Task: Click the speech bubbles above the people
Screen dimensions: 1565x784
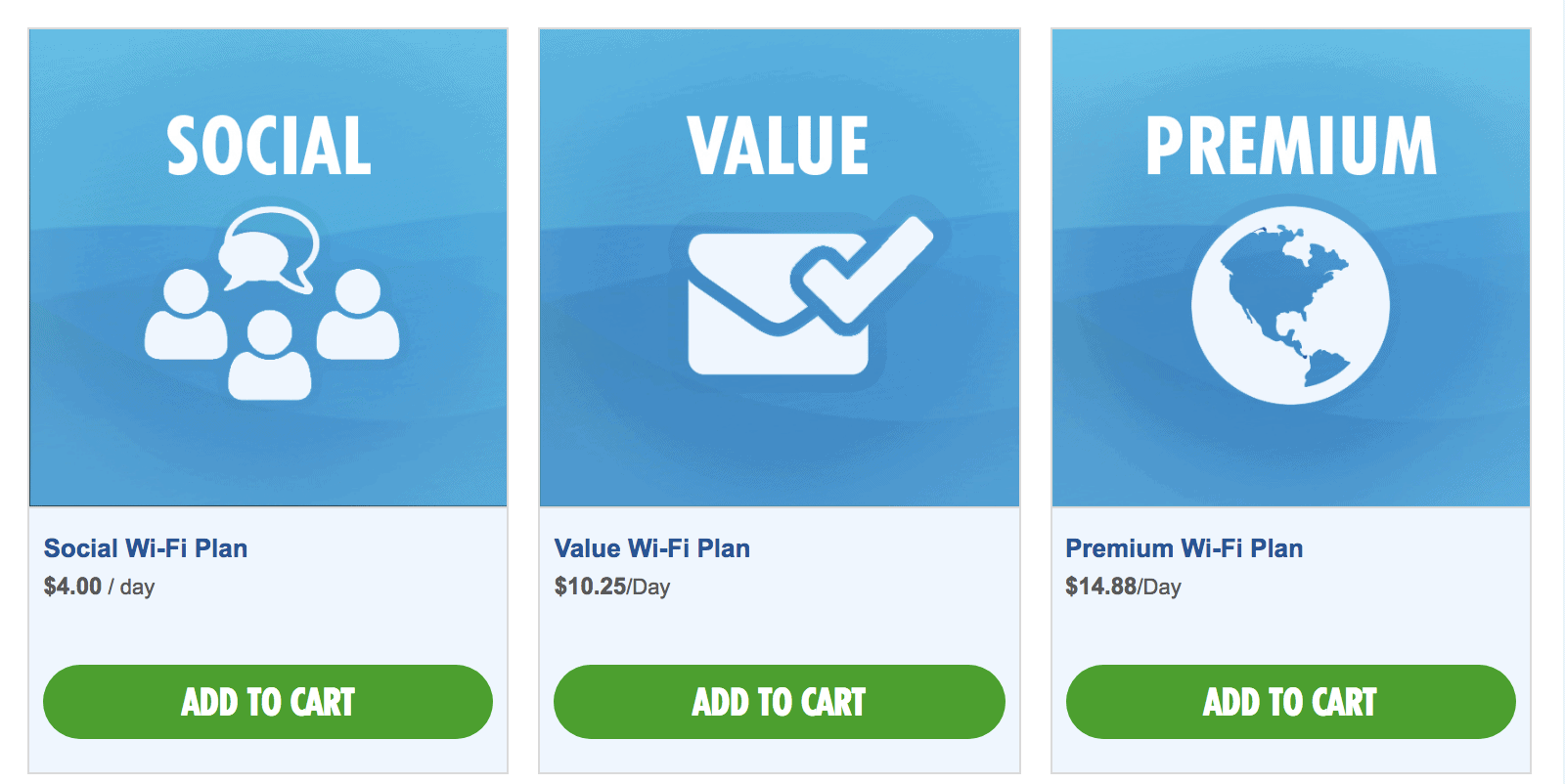Action: tap(269, 249)
